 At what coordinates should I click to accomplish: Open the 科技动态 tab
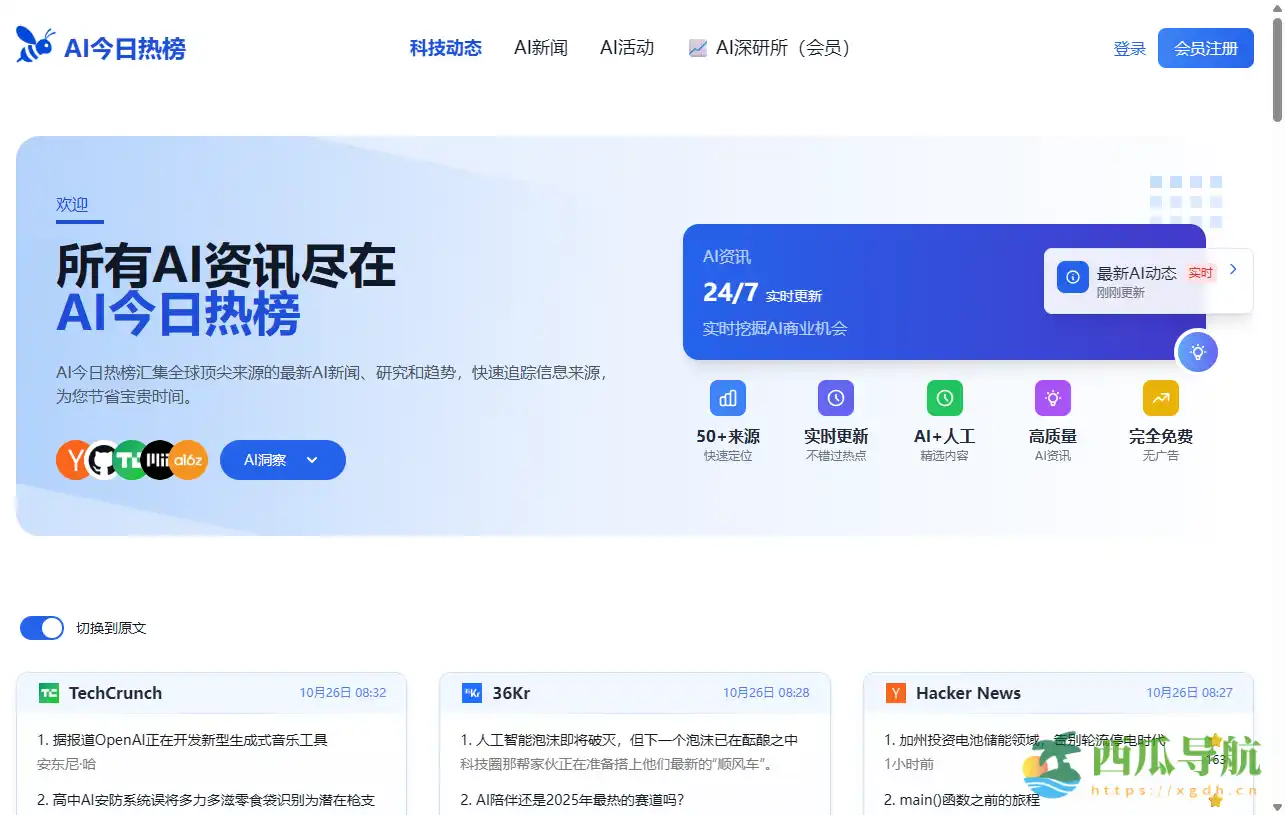click(445, 48)
